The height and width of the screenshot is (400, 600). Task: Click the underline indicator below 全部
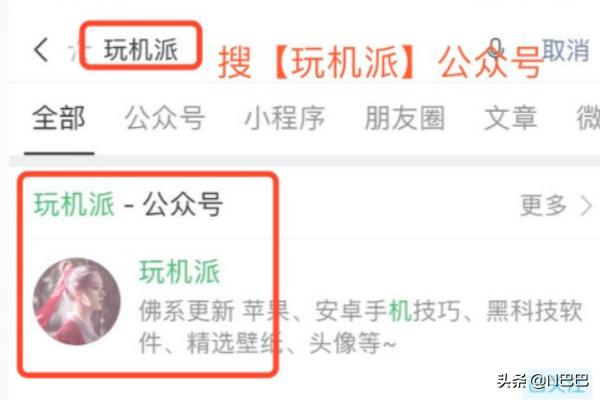pos(59,153)
